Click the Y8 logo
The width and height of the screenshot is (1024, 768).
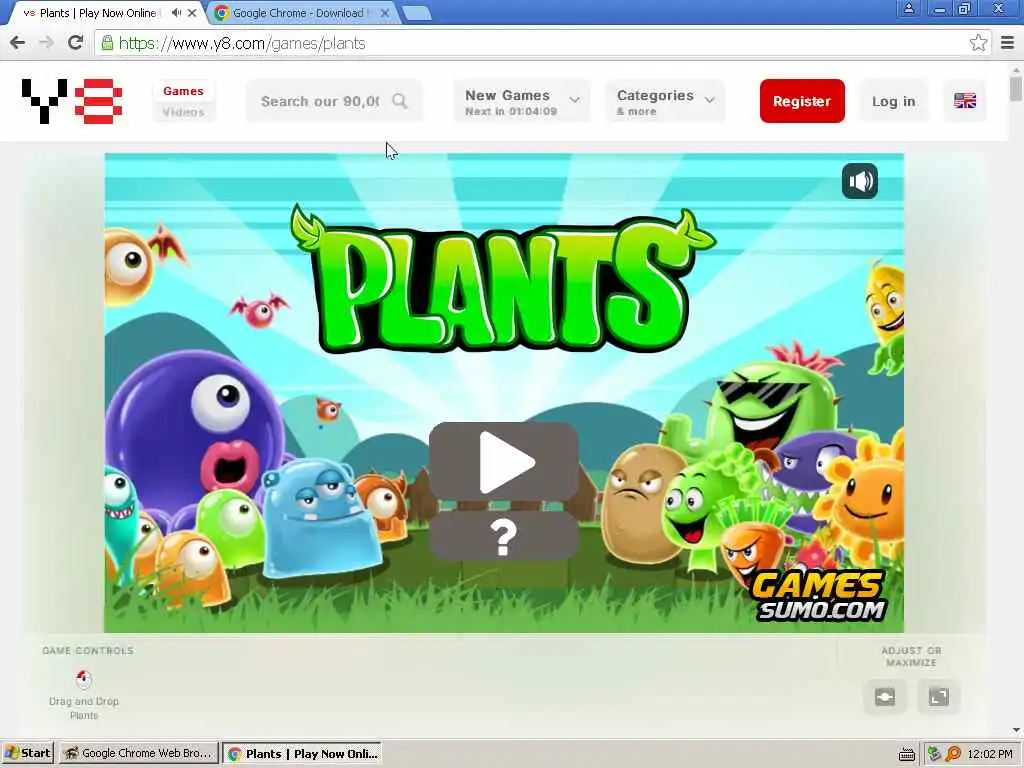click(x=72, y=101)
